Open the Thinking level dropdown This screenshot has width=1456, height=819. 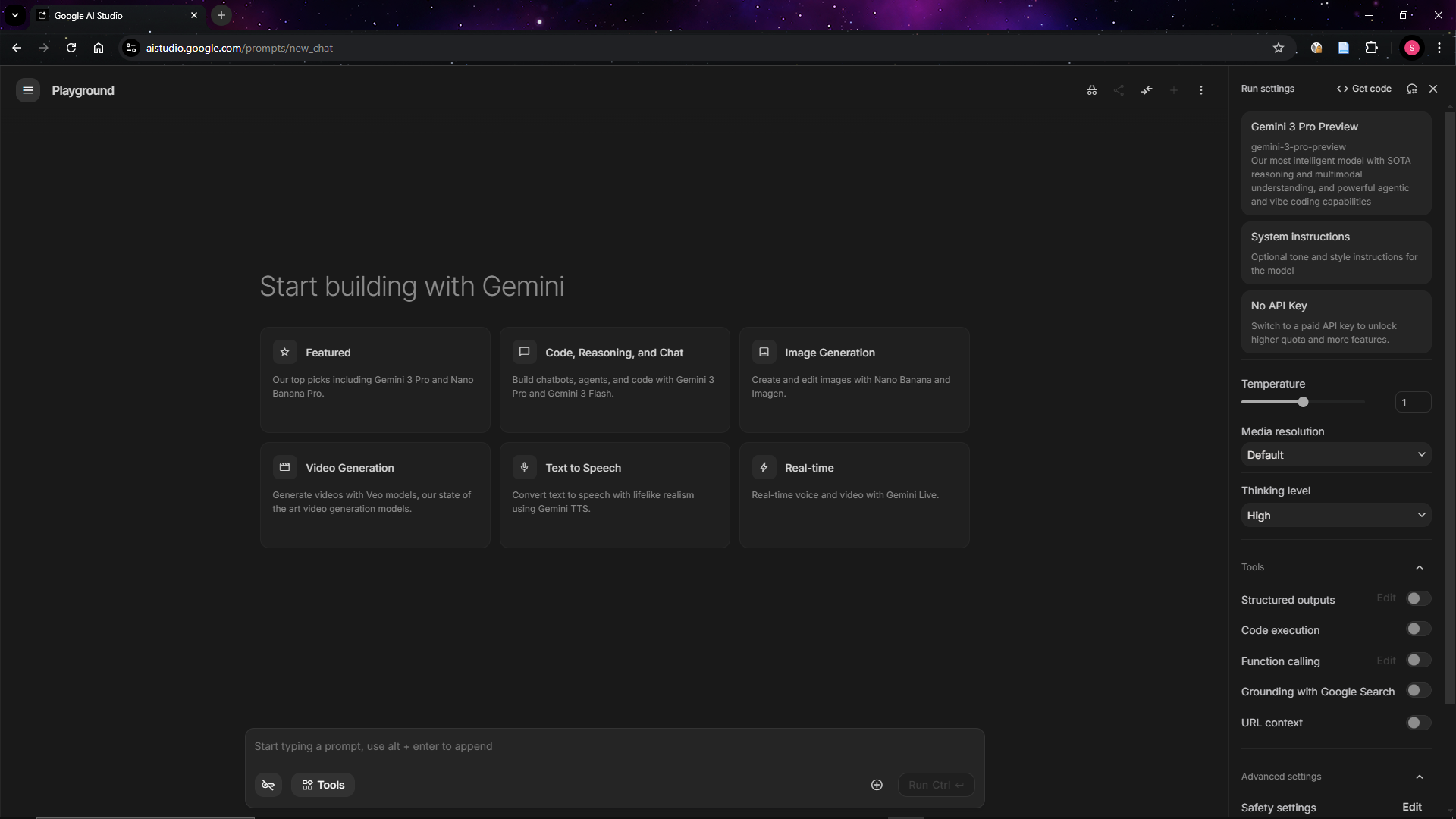[1335, 516]
